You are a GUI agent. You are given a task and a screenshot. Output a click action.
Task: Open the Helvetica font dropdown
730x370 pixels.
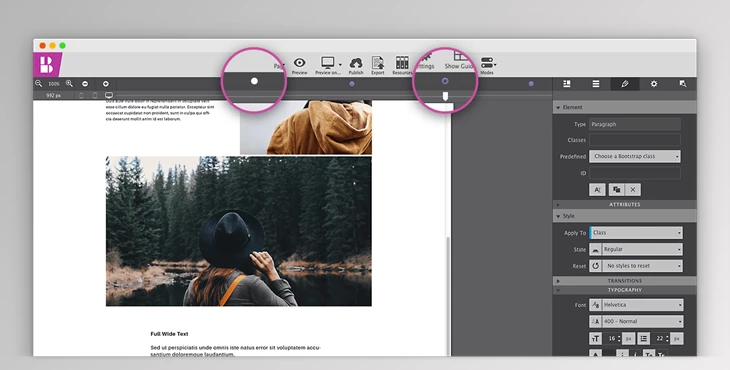point(642,305)
